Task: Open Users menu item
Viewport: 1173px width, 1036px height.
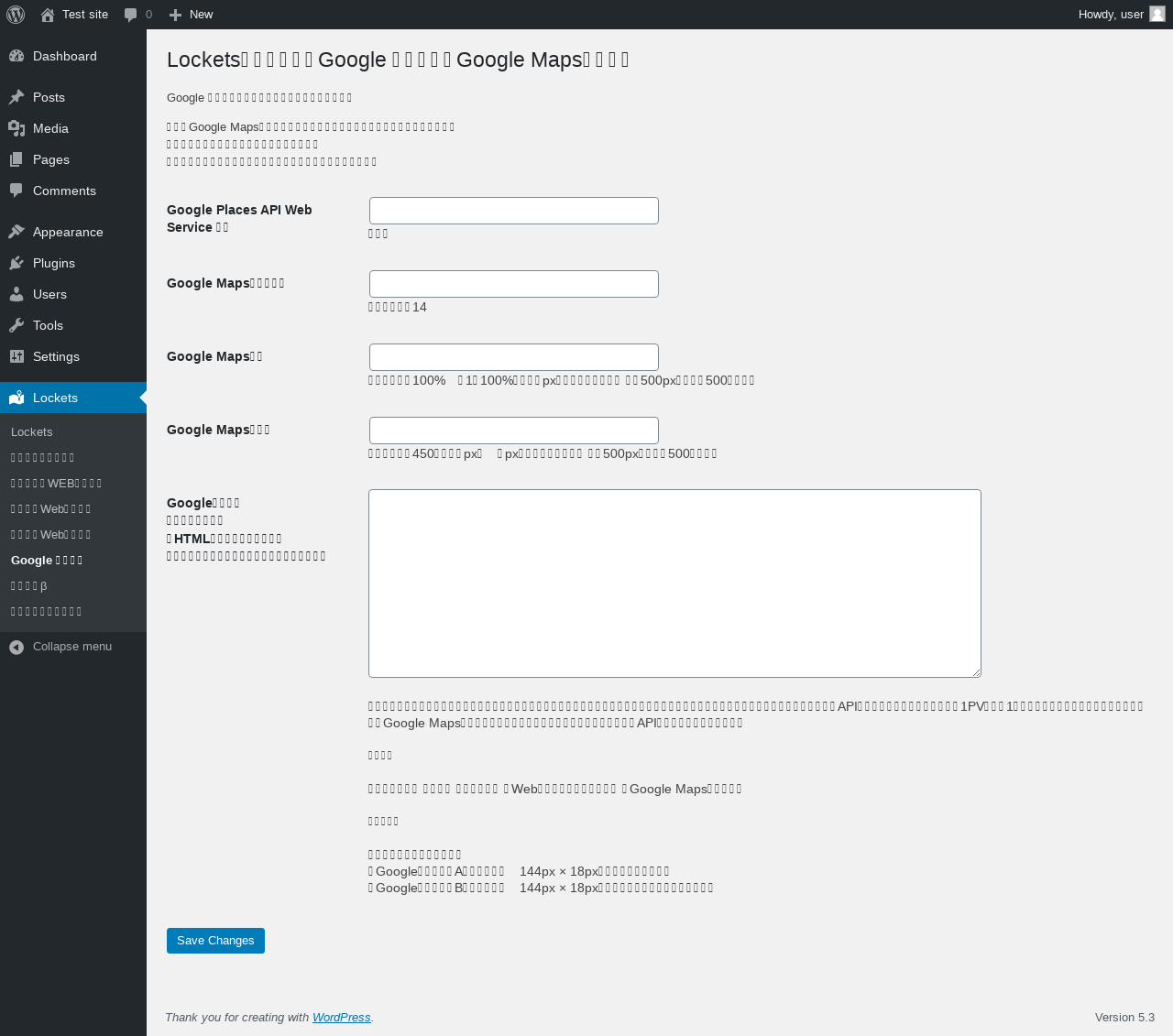Action: [x=73, y=294]
